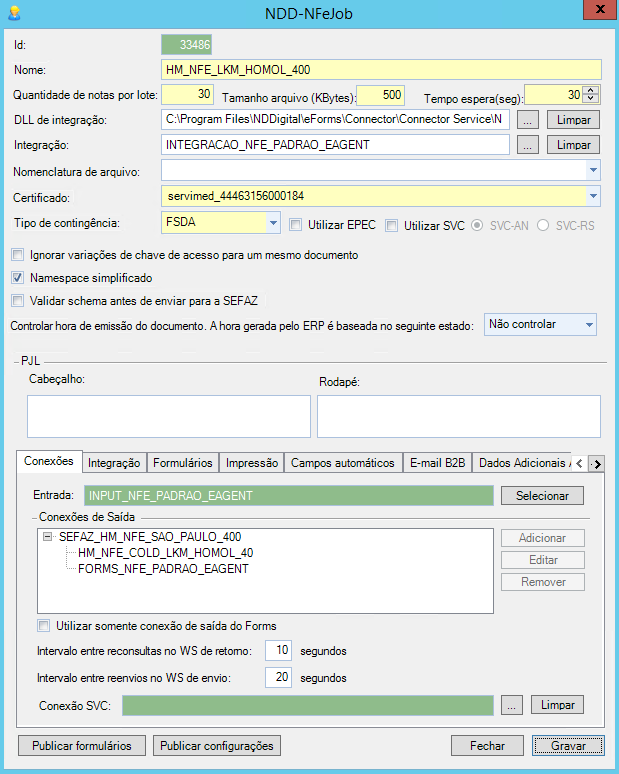Open Nomenclatura de arquivo dropdown

(x=593, y=170)
